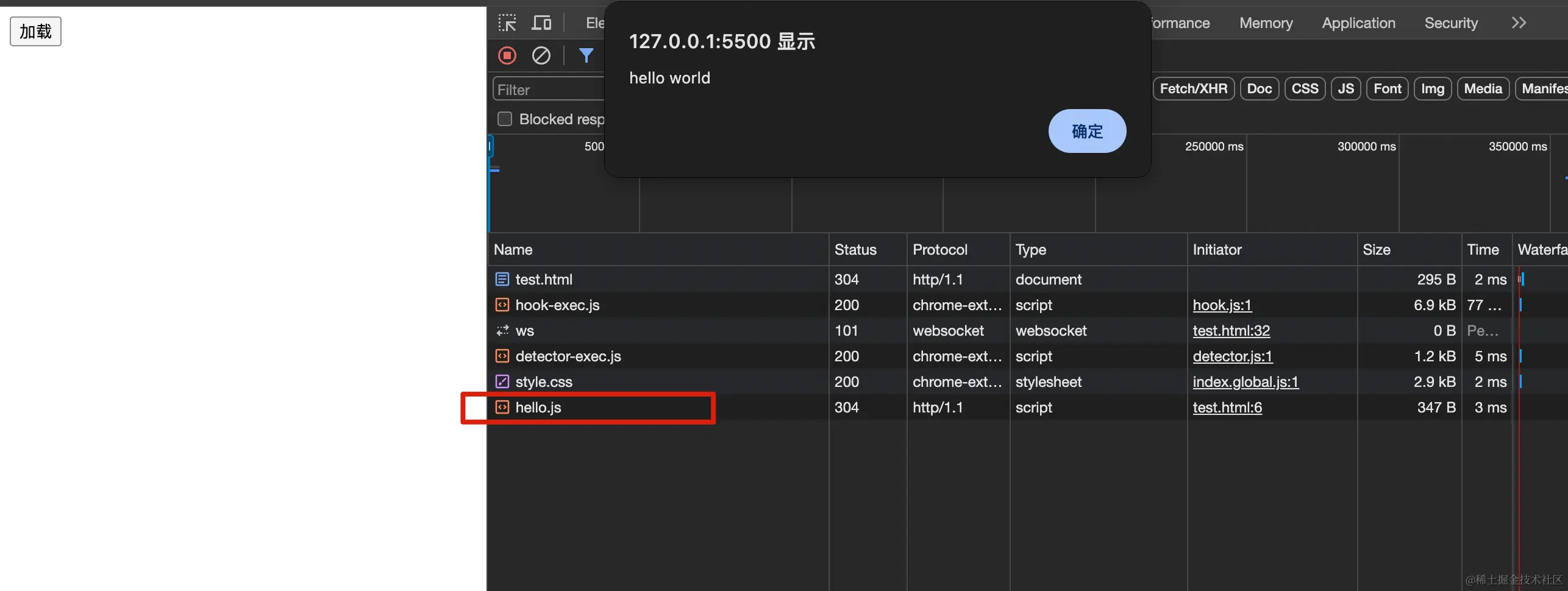Click the style.css stylesheet icon
The height and width of the screenshot is (591, 1568).
coord(502,381)
